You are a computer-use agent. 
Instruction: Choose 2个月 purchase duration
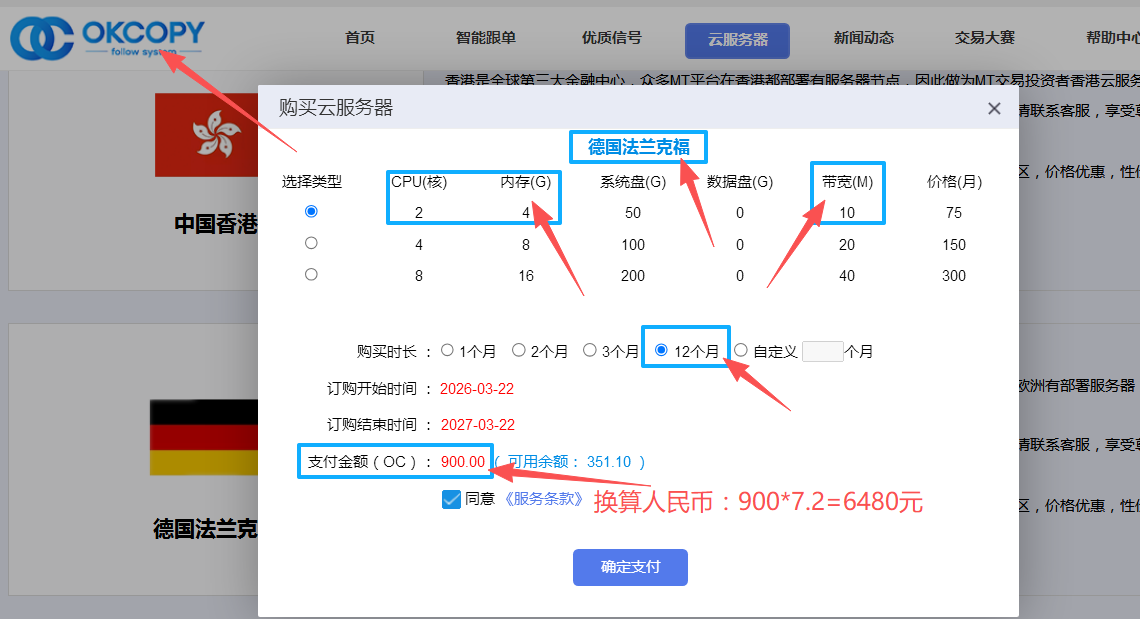point(519,351)
